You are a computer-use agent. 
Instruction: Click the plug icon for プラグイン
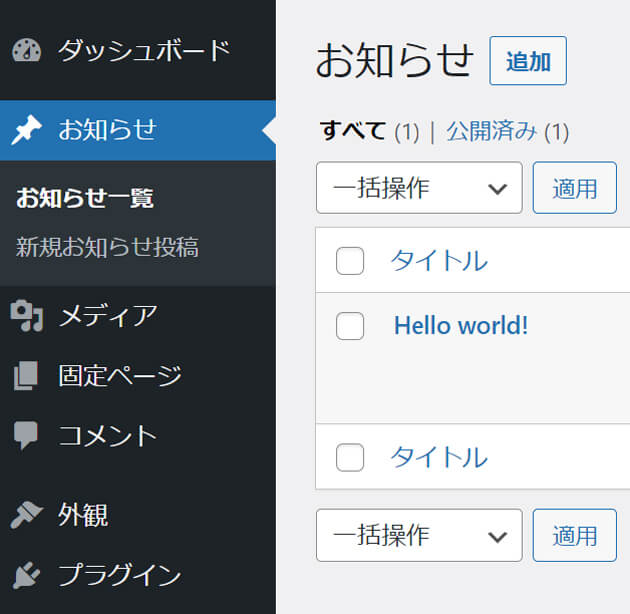pos(27,575)
